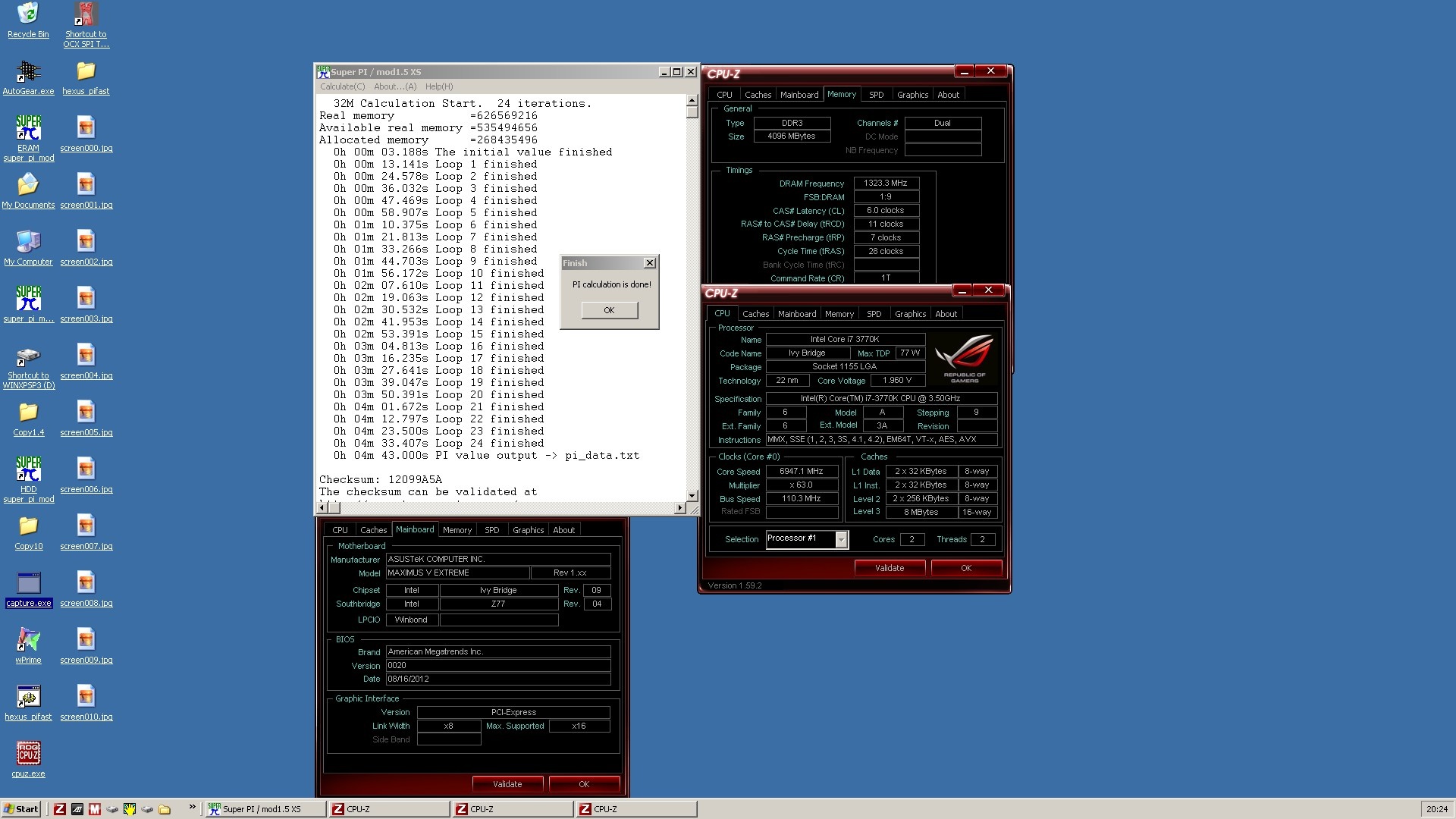1456x819 pixels.
Task: Open screen005.jpg file on desktop
Action: 86,413
